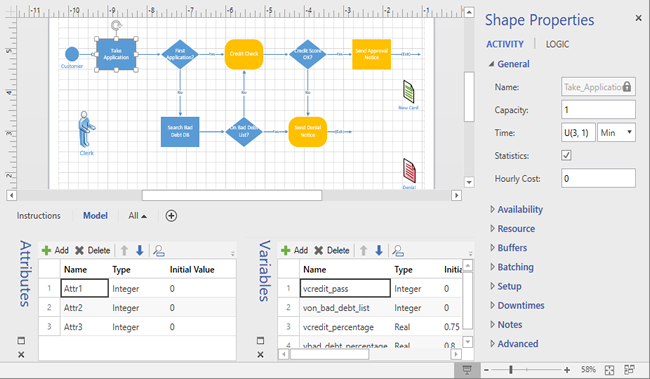The height and width of the screenshot is (379, 650).
Task: Click the zoom slider handle
Action: [511, 369]
